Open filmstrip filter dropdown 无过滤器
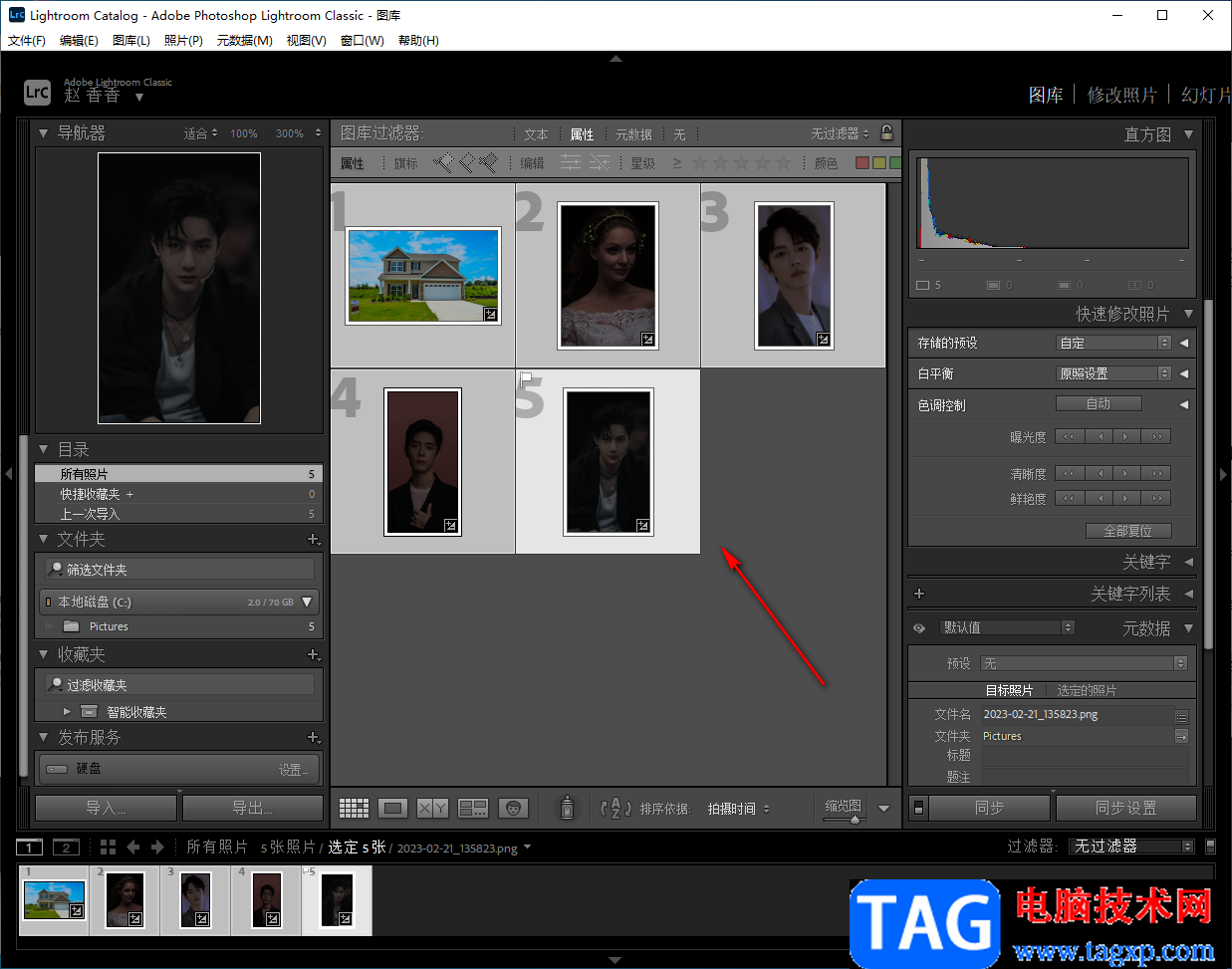Image resolution: width=1232 pixels, height=969 pixels. (1132, 846)
